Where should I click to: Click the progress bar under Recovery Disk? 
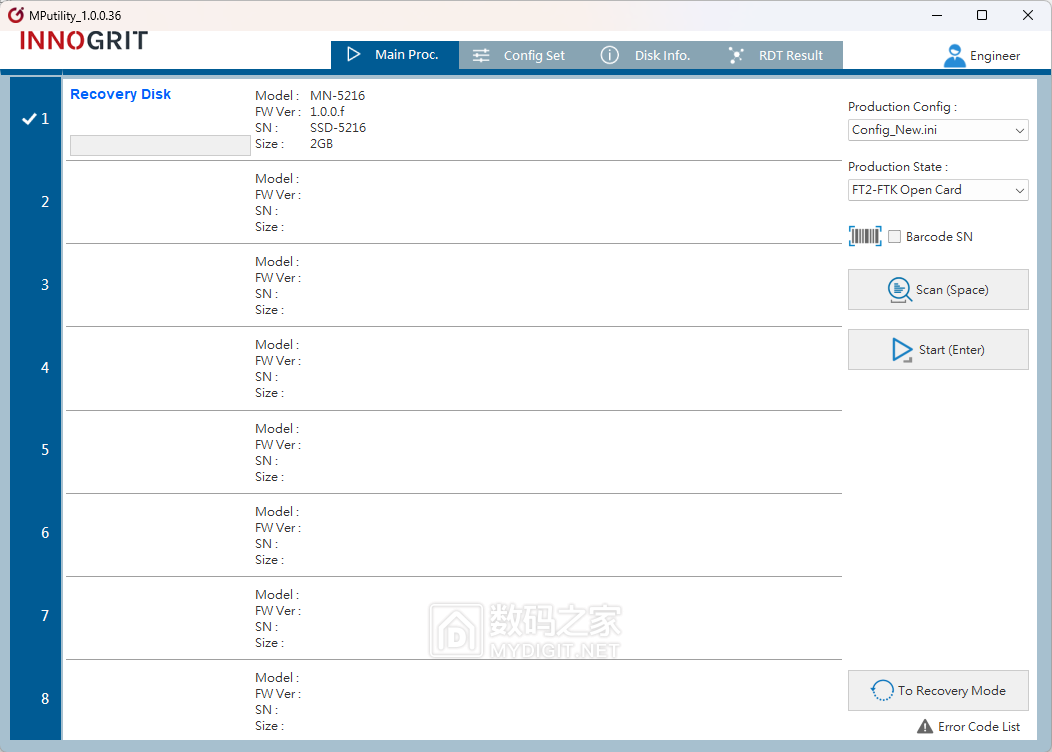tap(160, 145)
